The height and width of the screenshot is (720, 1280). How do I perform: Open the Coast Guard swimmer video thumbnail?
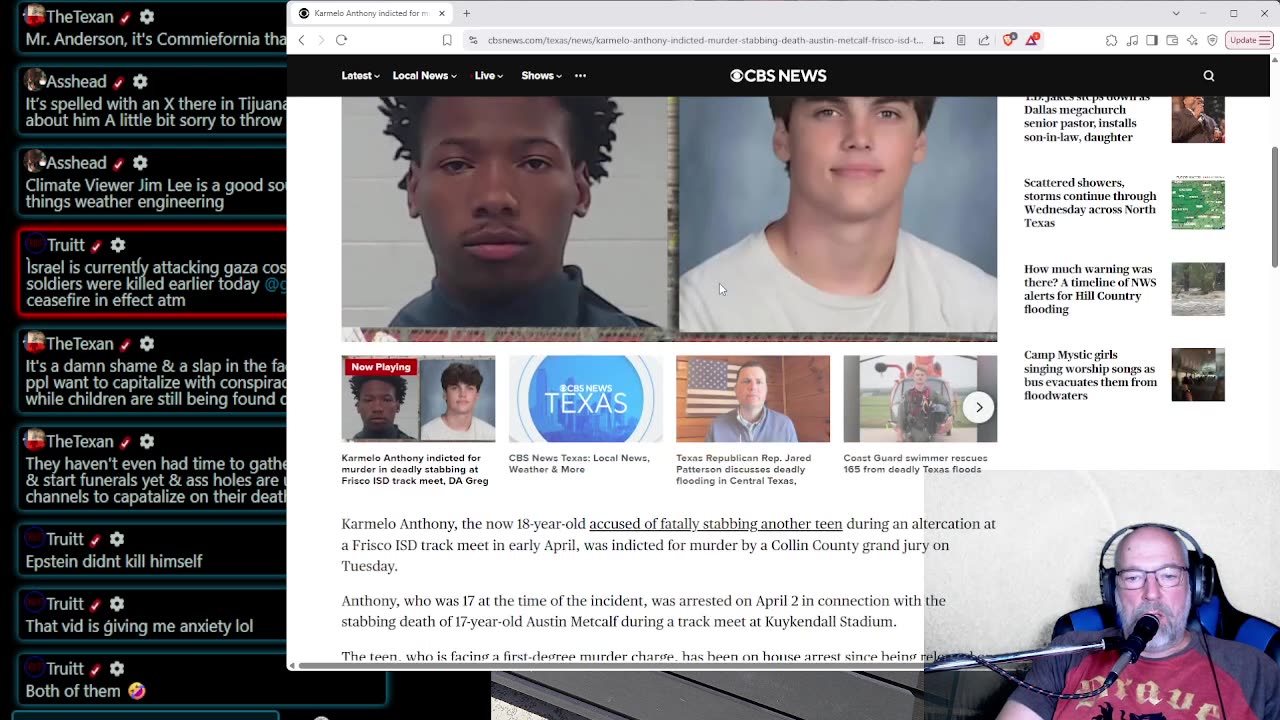pyautogui.click(x=920, y=399)
